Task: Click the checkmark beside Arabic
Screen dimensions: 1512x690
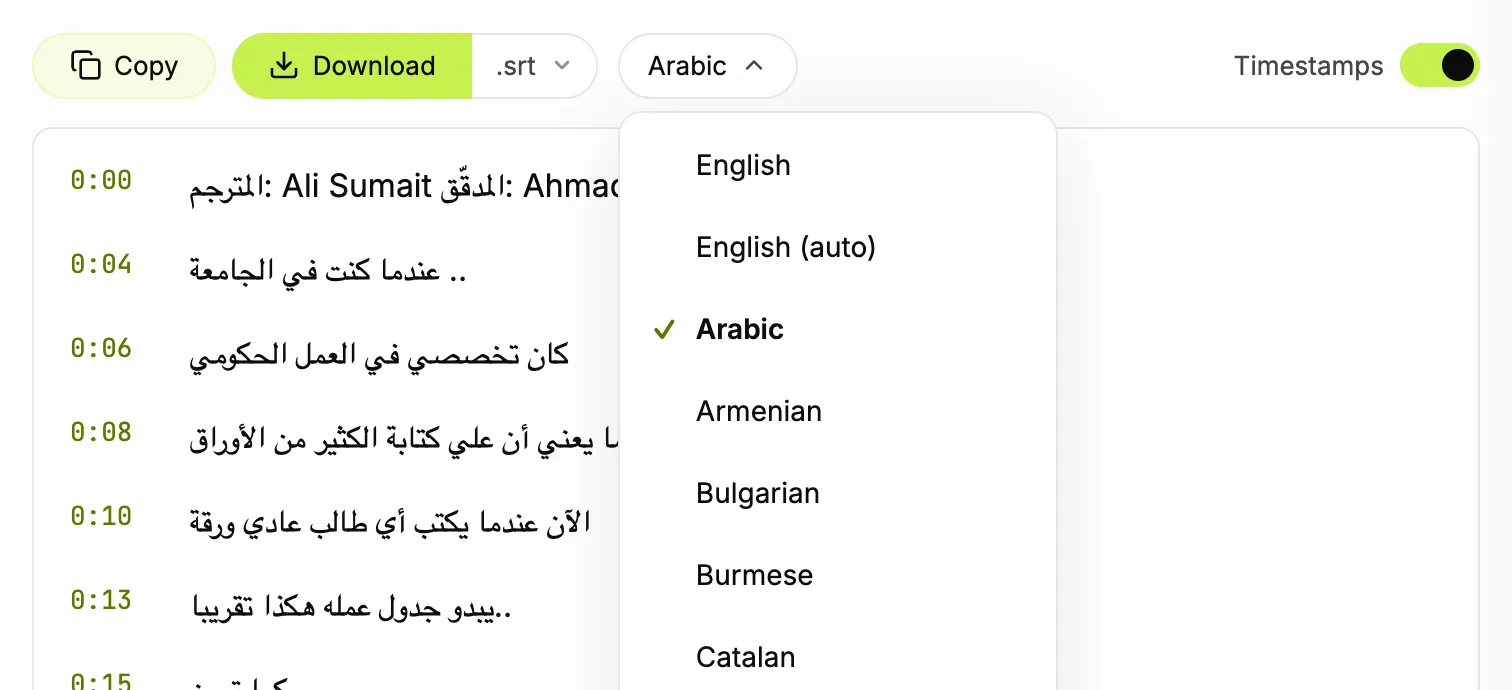Action: click(664, 329)
